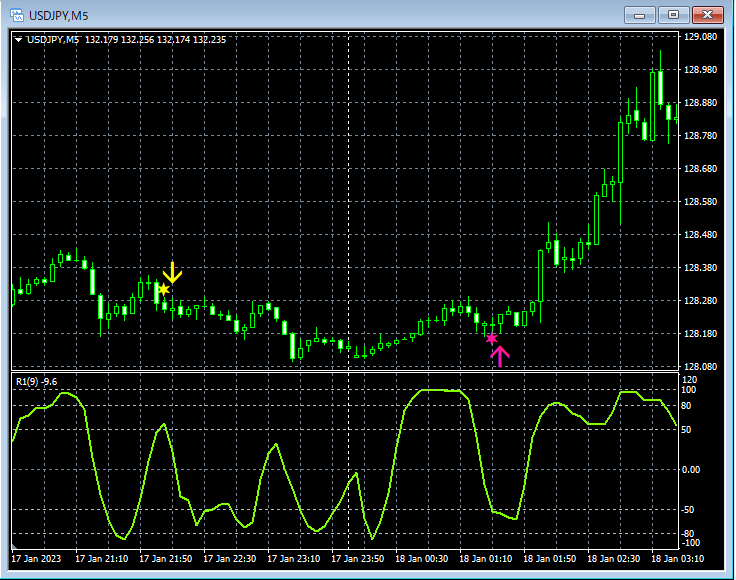736x580 pixels.
Task: Click the 17 Jan 21:50 time label
Action: point(166,558)
